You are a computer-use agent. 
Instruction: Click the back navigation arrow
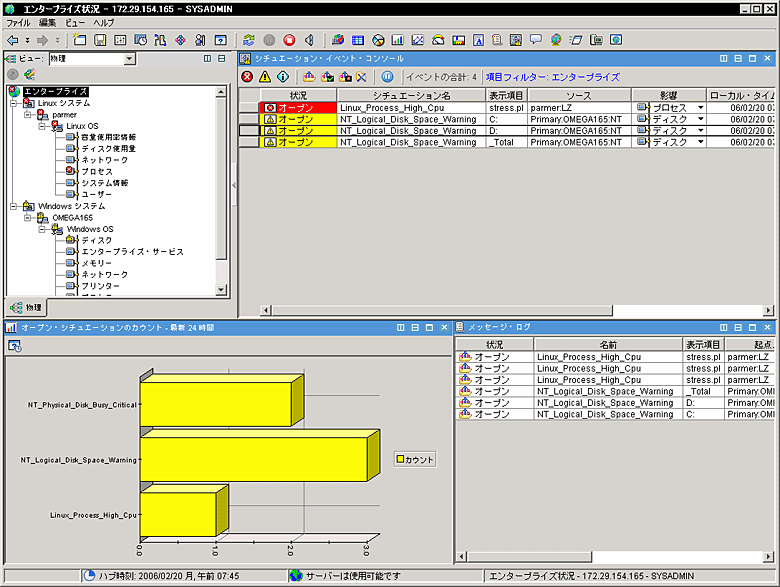(12, 40)
